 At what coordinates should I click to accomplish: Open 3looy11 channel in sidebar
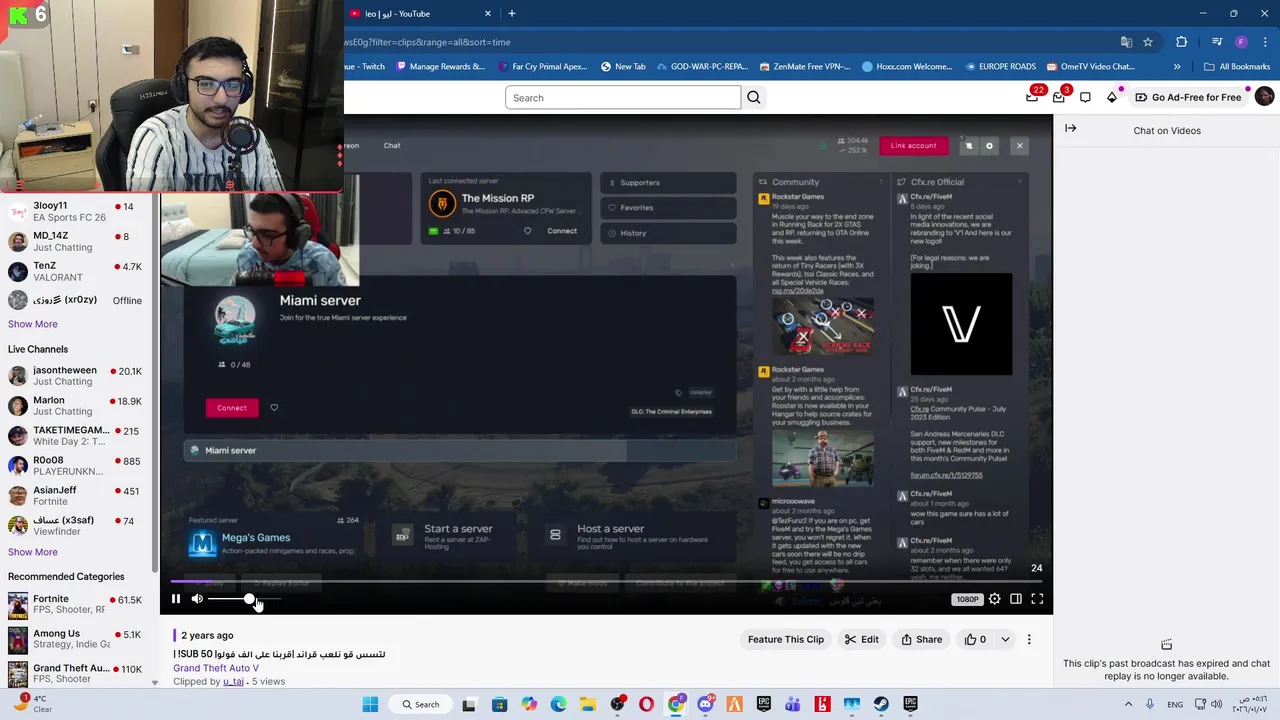(x=75, y=212)
